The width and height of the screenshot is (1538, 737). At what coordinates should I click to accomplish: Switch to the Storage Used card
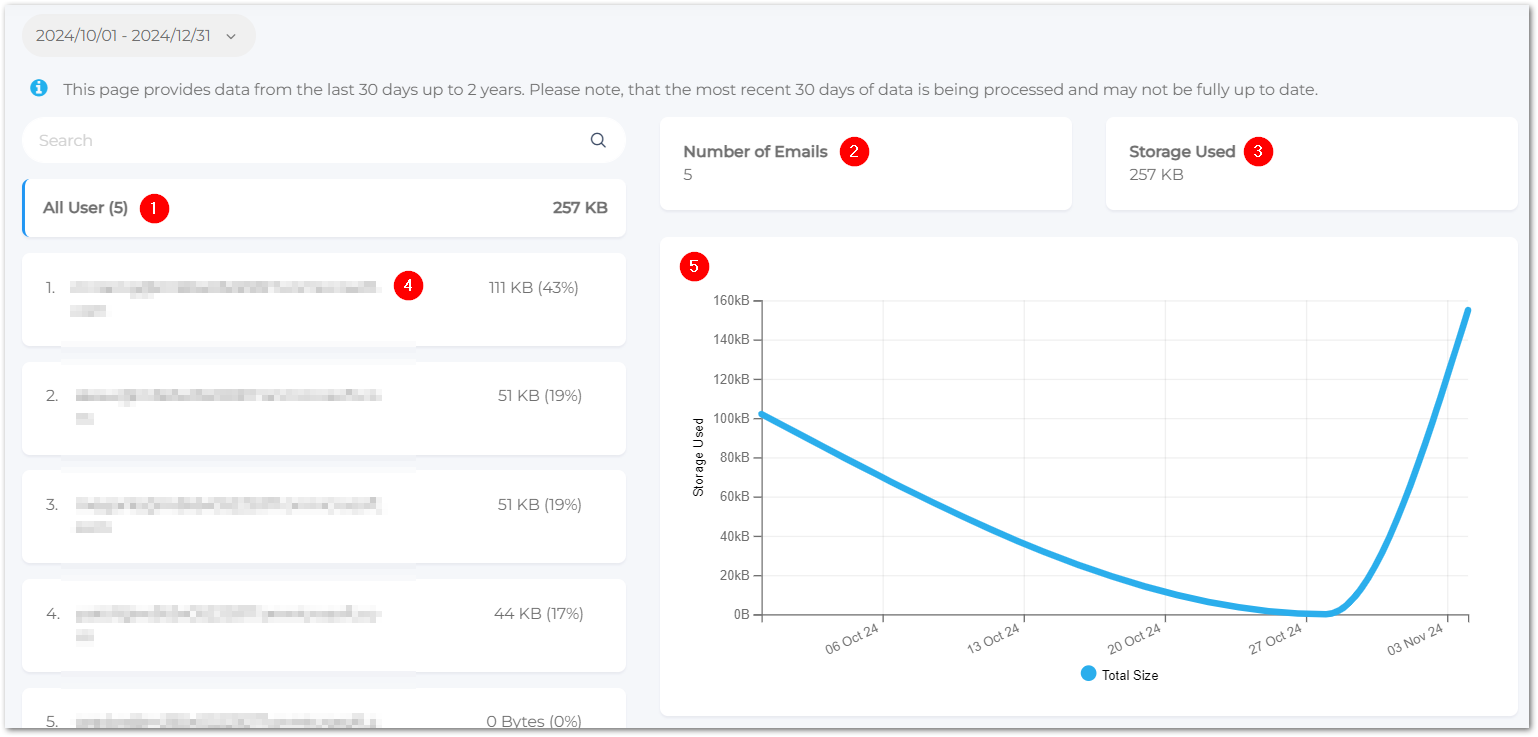(1310, 163)
